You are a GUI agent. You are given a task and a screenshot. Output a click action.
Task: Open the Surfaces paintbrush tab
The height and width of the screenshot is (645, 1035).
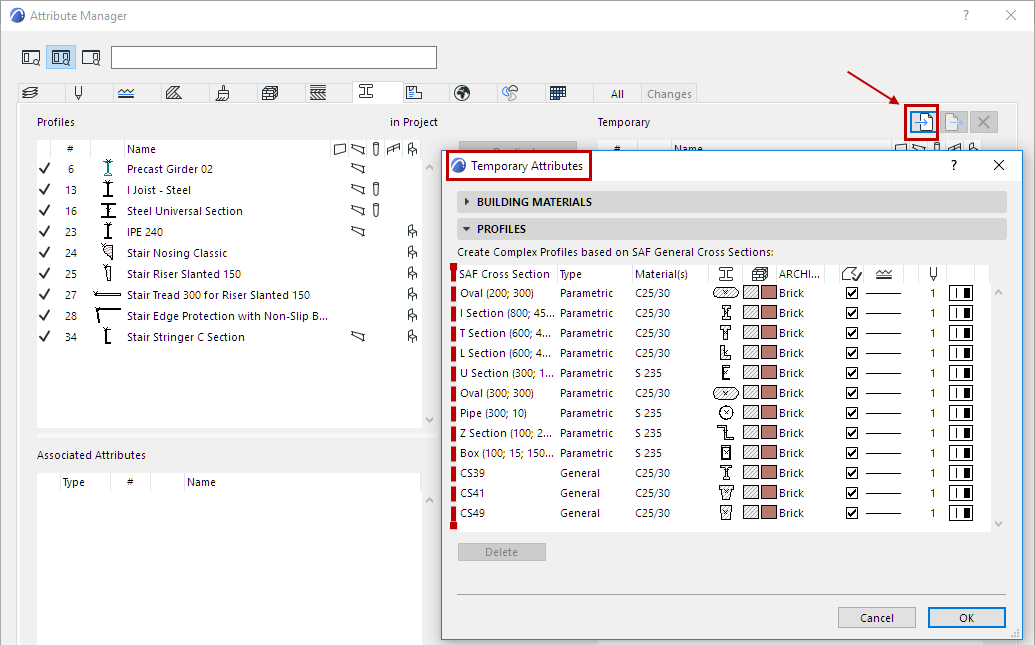coord(223,93)
